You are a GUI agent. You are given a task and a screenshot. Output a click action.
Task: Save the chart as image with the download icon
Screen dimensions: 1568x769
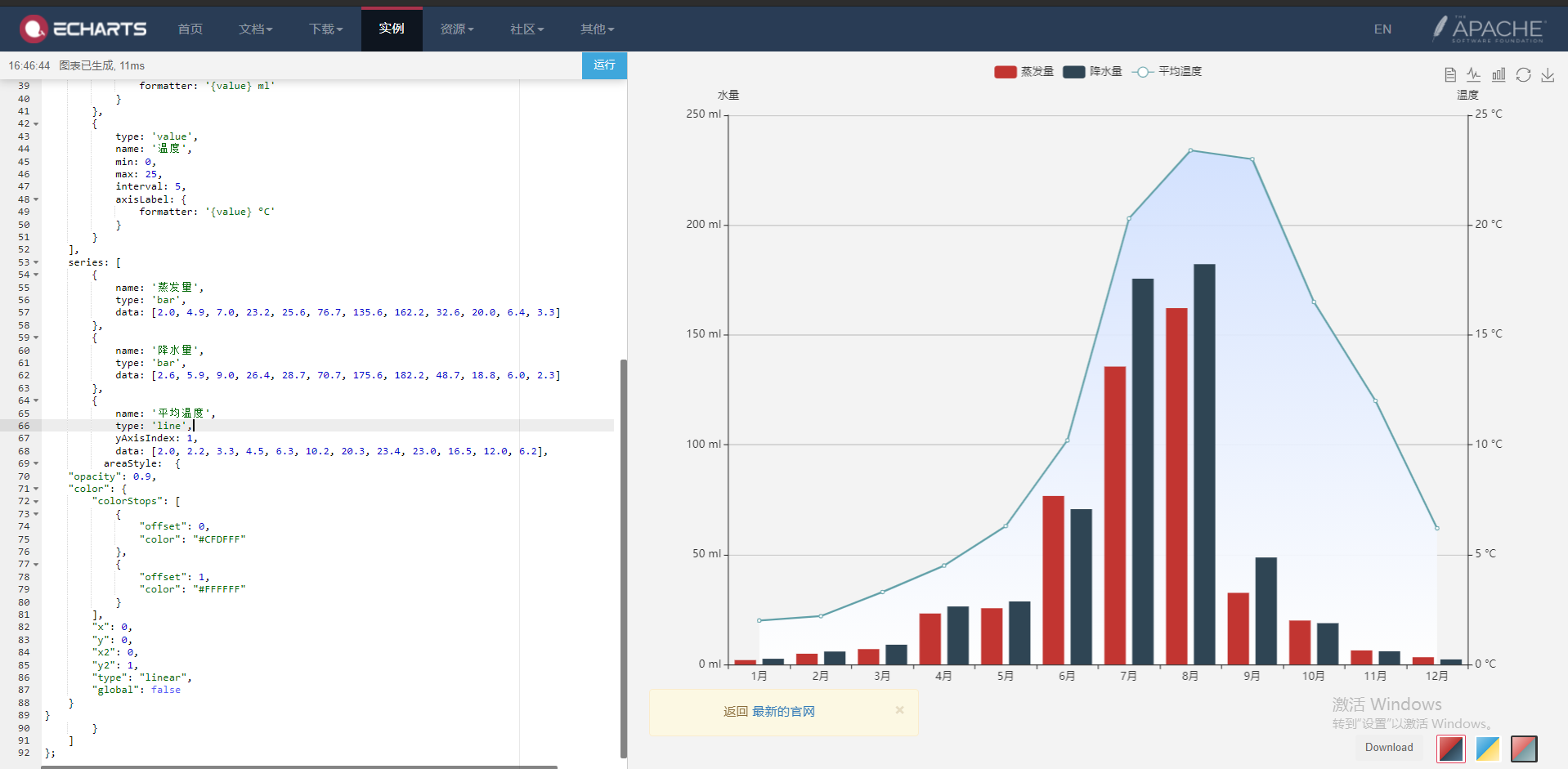coord(1548,74)
